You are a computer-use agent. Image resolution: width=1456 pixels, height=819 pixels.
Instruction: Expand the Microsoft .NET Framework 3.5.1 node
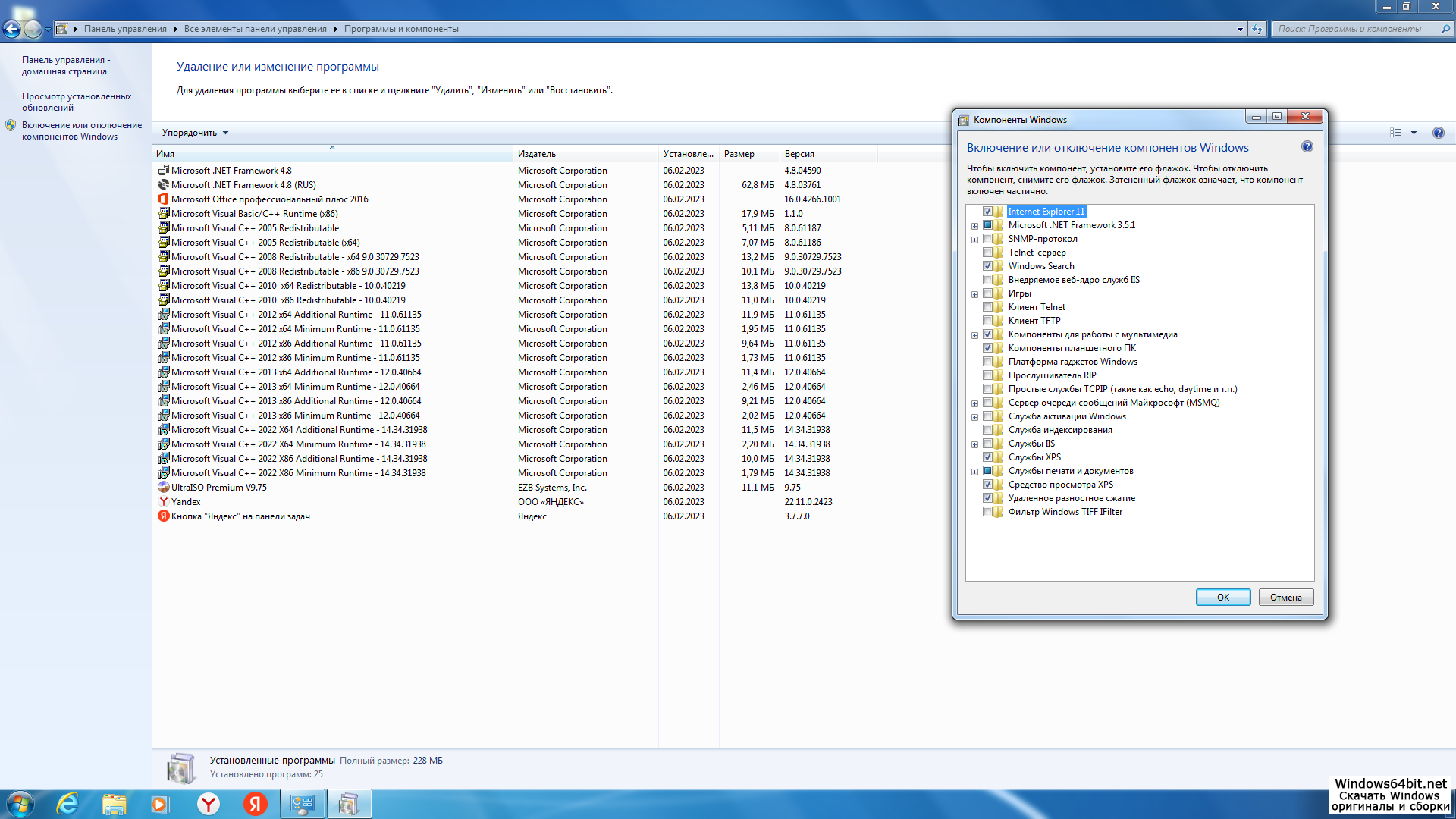point(974,226)
